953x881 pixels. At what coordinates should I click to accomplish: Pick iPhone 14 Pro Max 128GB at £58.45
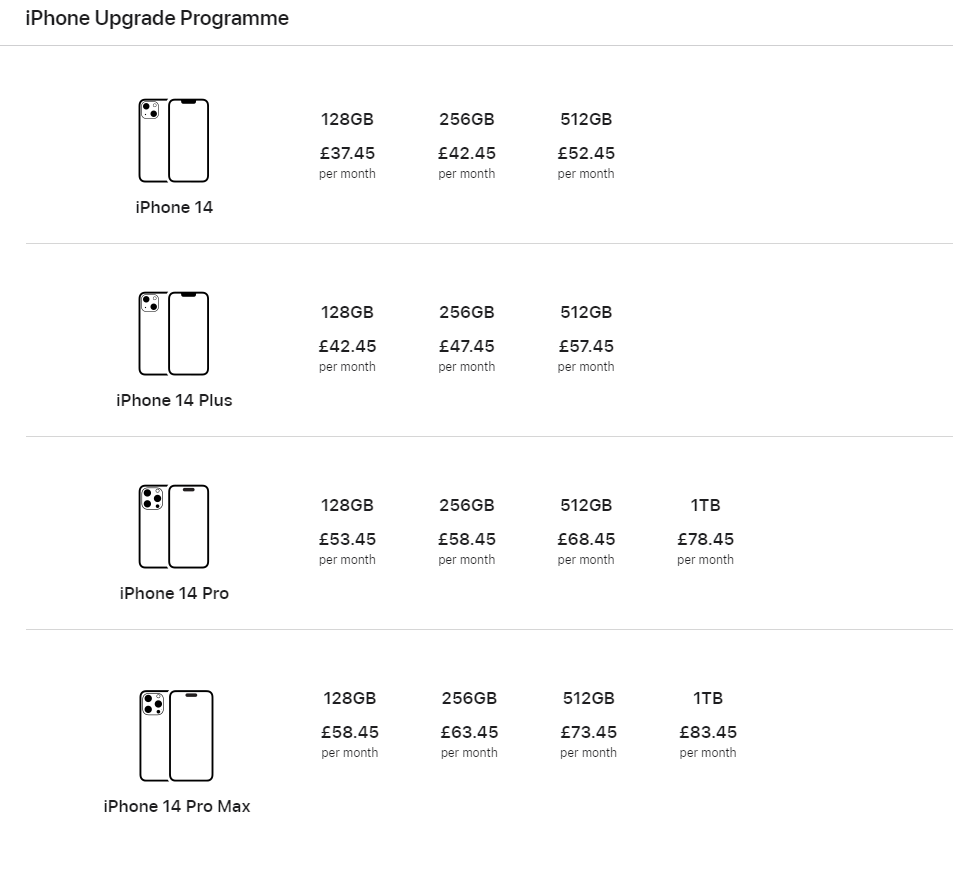pos(349,725)
